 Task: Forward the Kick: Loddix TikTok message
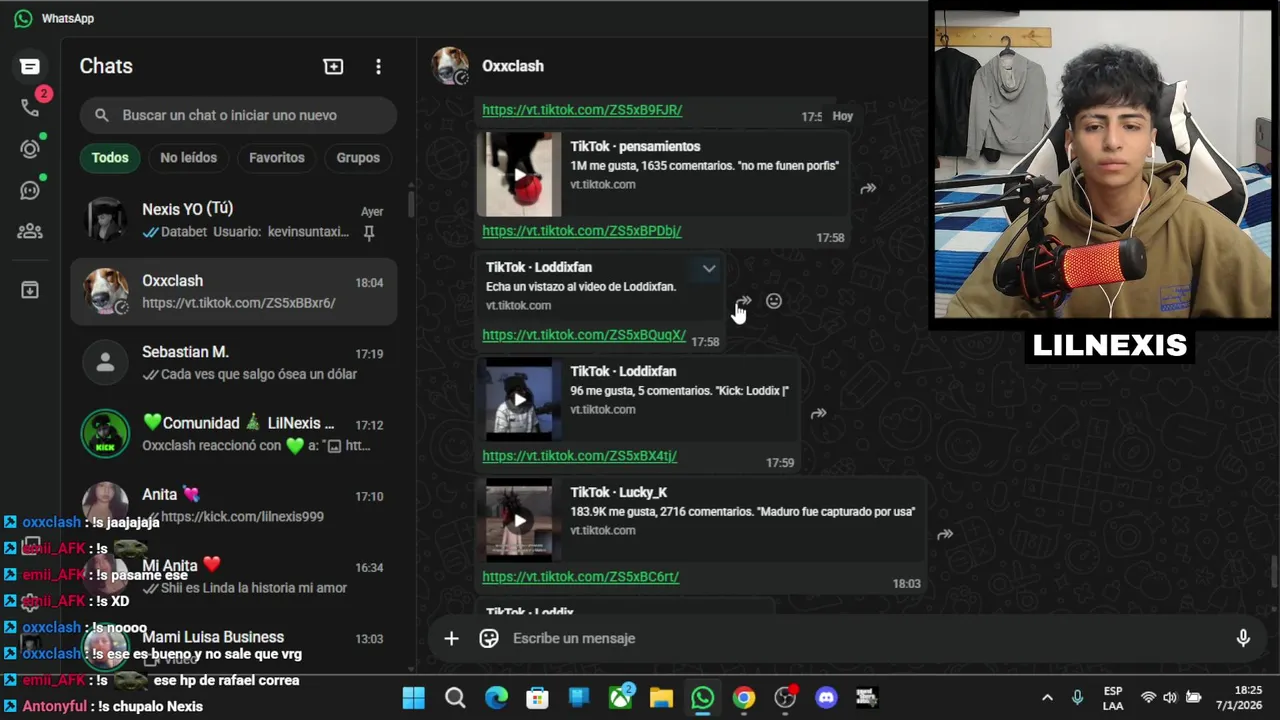coord(818,413)
